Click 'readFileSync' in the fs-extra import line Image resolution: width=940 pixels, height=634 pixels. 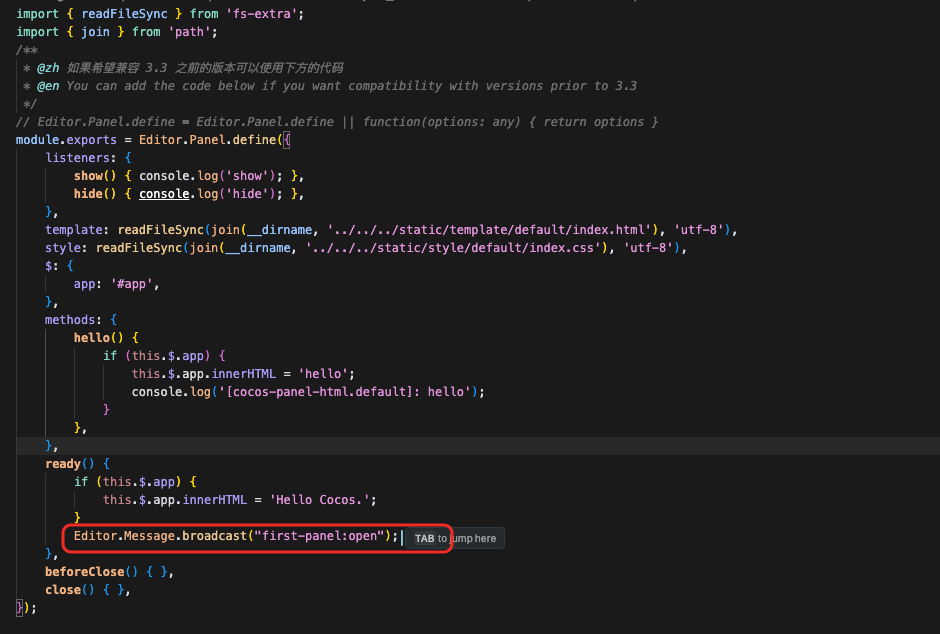124,14
